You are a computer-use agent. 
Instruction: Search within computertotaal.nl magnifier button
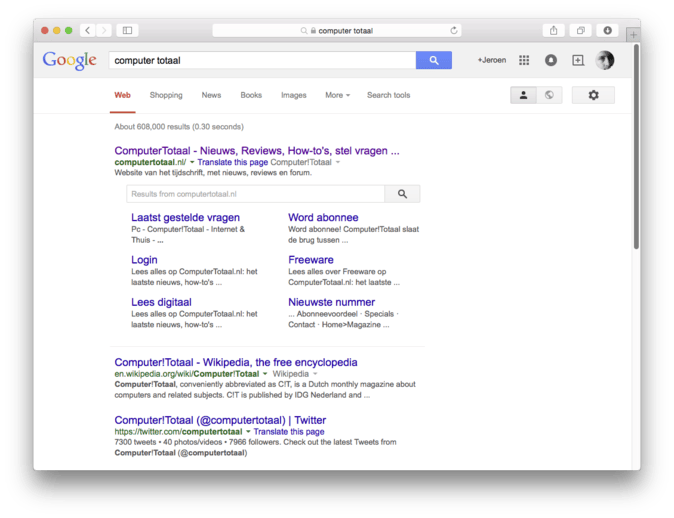pyautogui.click(x=402, y=194)
